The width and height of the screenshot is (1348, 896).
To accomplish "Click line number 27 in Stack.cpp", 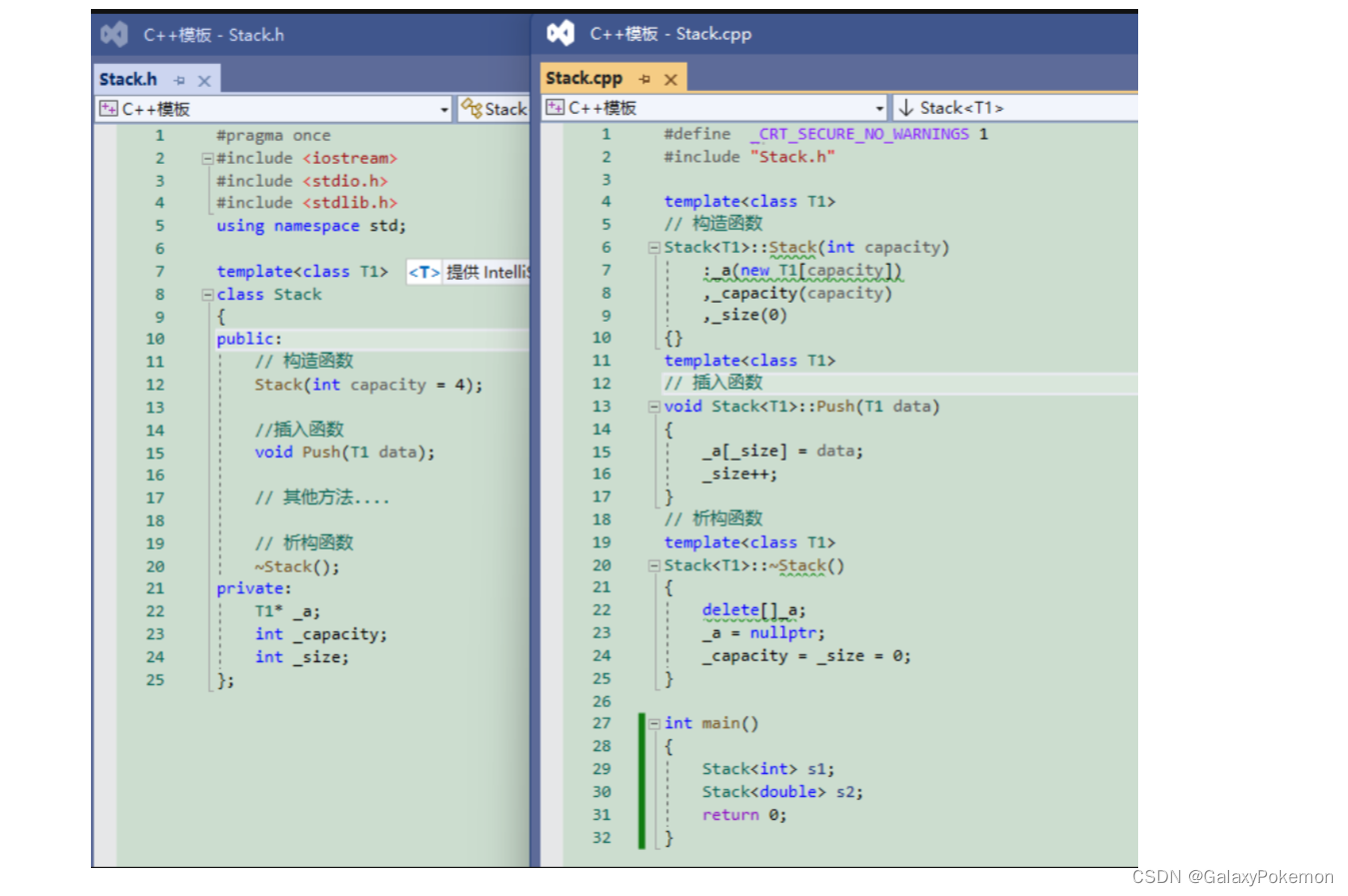I will 602,723.
